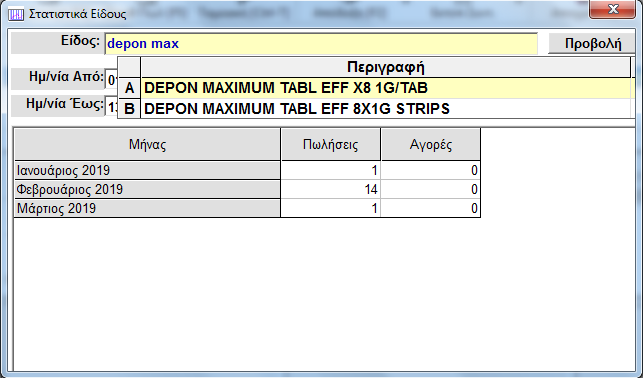Image resolution: width=643 pixels, height=378 pixels.
Task: Click the Μήνας column header
Action: 147,144
